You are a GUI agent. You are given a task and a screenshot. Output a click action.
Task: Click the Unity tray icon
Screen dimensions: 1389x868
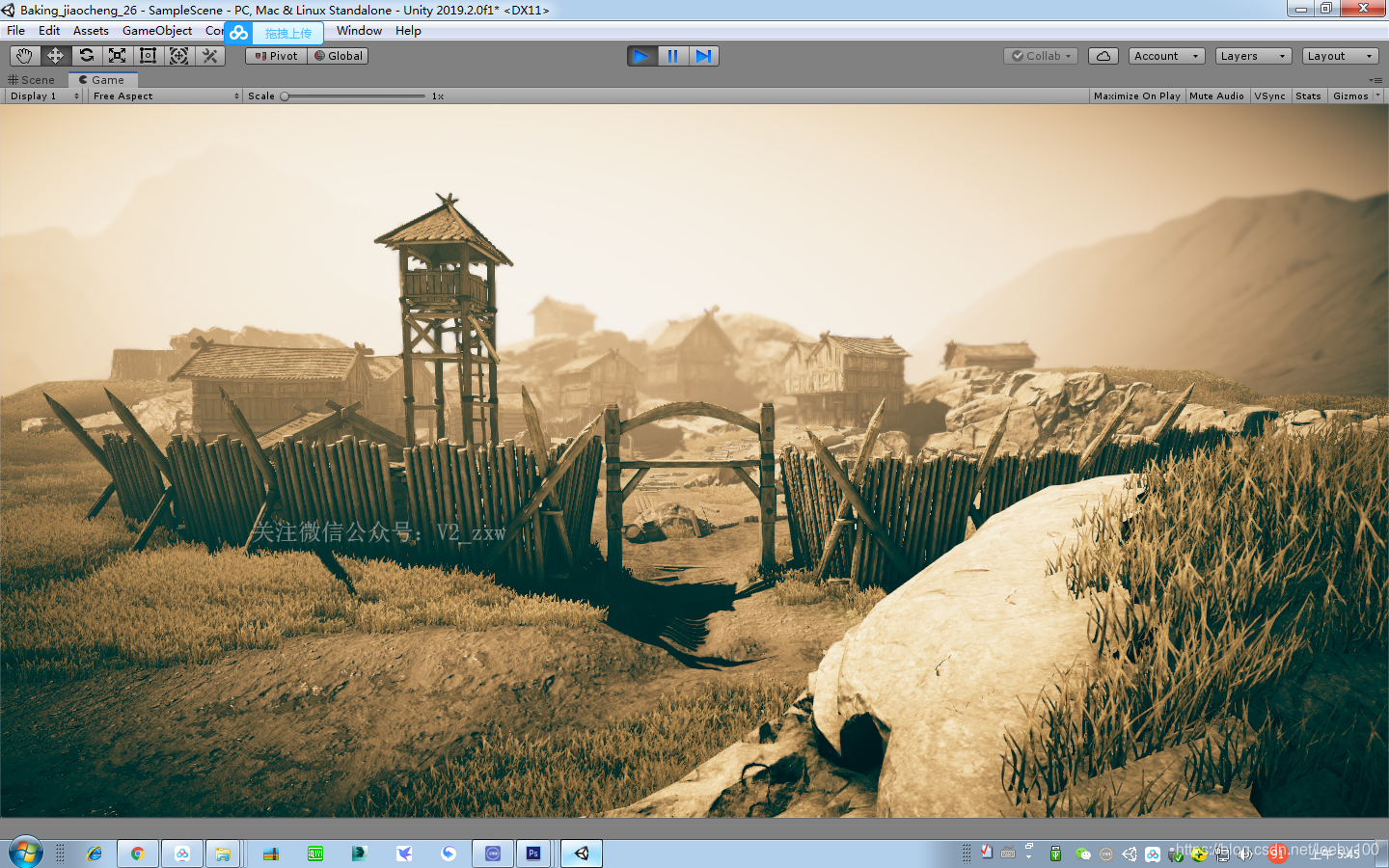coord(1129,854)
